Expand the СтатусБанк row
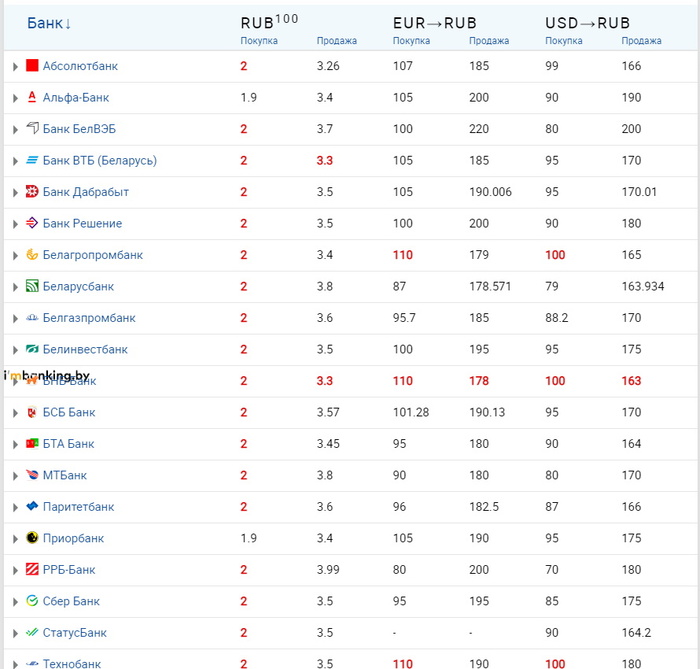This screenshot has height=669, width=700. [15, 633]
